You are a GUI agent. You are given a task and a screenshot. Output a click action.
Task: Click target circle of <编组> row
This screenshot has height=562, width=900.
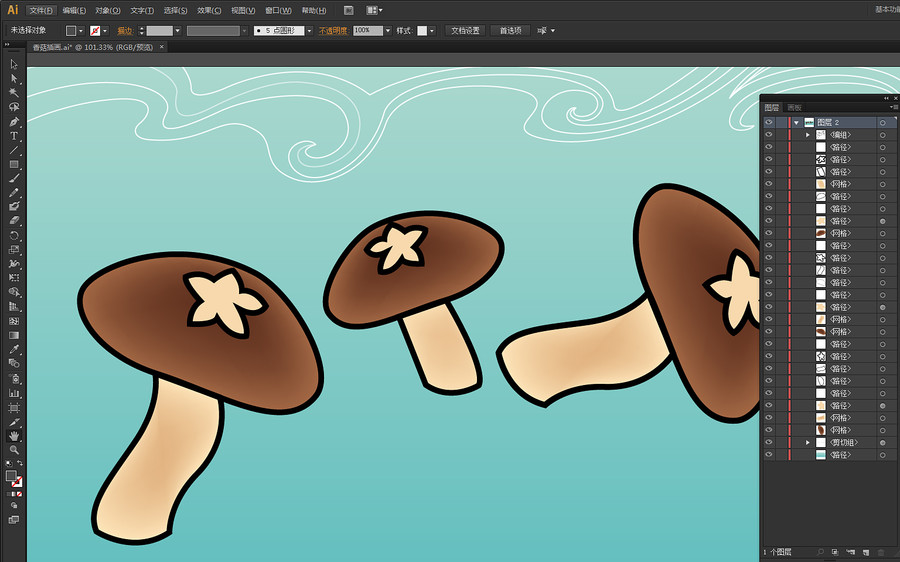(x=883, y=135)
